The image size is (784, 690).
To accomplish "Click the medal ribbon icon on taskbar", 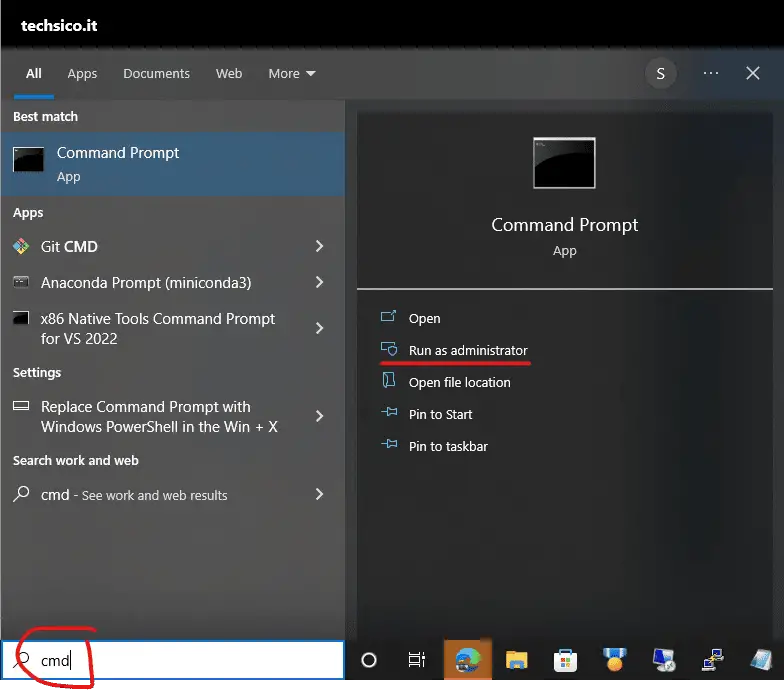I will tap(614, 660).
